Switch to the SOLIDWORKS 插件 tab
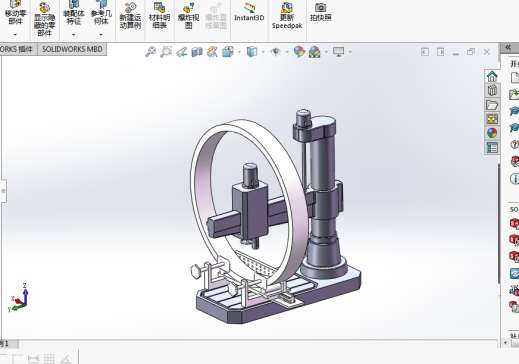The width and height of the screenshot is (519, 364). point(17,49)
